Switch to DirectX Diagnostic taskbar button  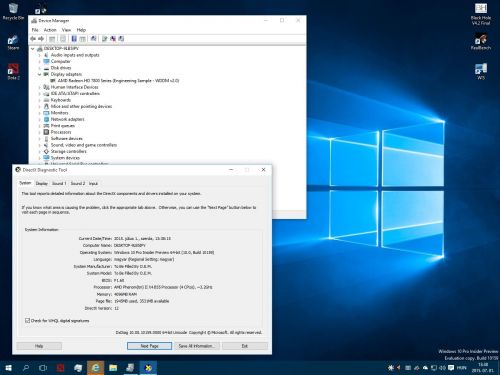(x=148, y=368)
